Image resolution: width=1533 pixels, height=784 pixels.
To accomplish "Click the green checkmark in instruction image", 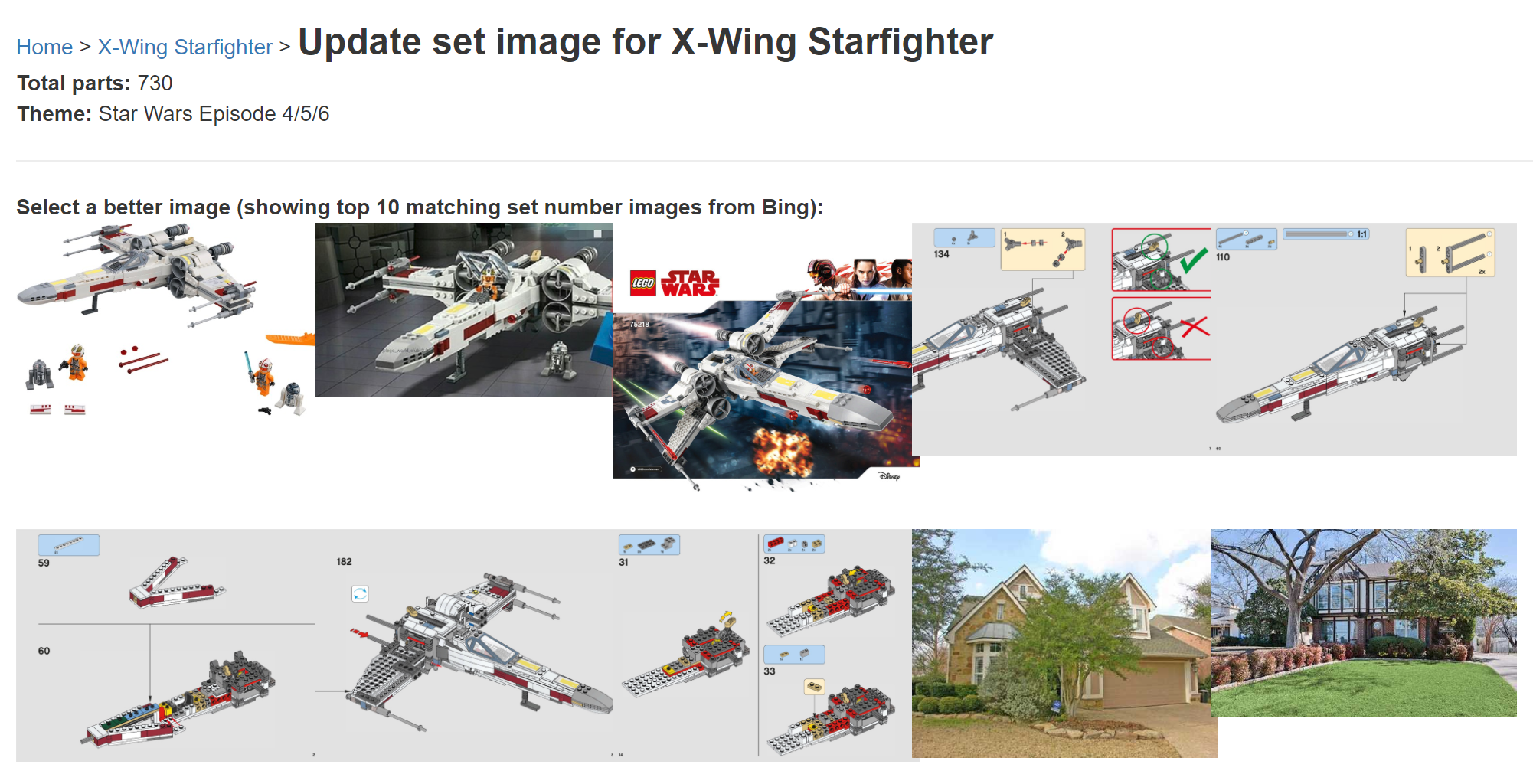I will click(x=1192, y=260).
